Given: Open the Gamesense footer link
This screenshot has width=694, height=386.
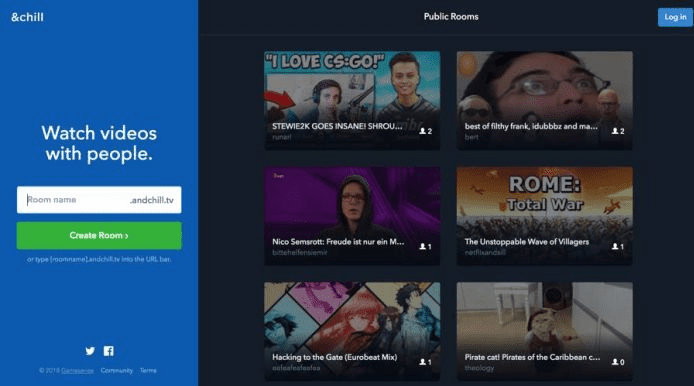Looking at the screenshot, I should 77,371.
